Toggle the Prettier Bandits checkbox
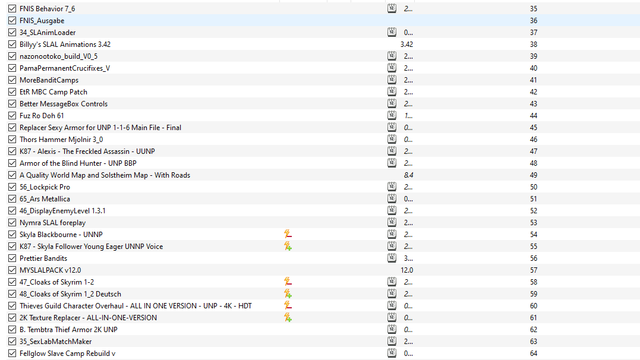This screenshot has height=360, width=640. [x=12, y=258]
